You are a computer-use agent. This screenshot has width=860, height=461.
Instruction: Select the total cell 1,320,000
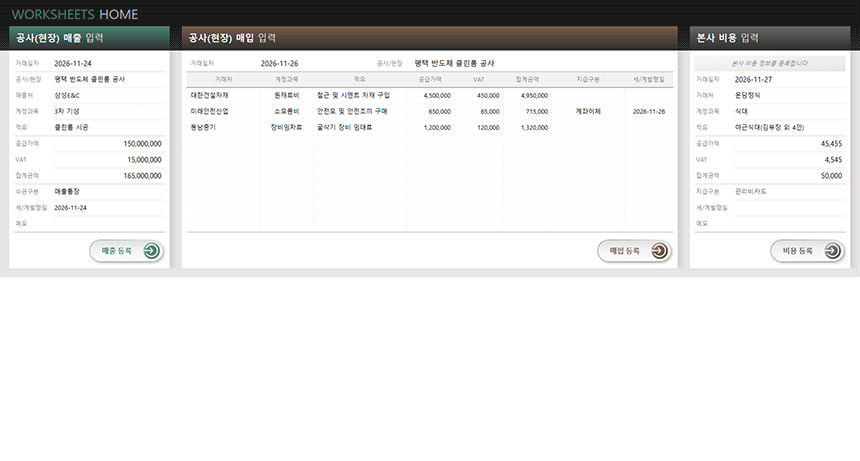click(x=527, y=127)
